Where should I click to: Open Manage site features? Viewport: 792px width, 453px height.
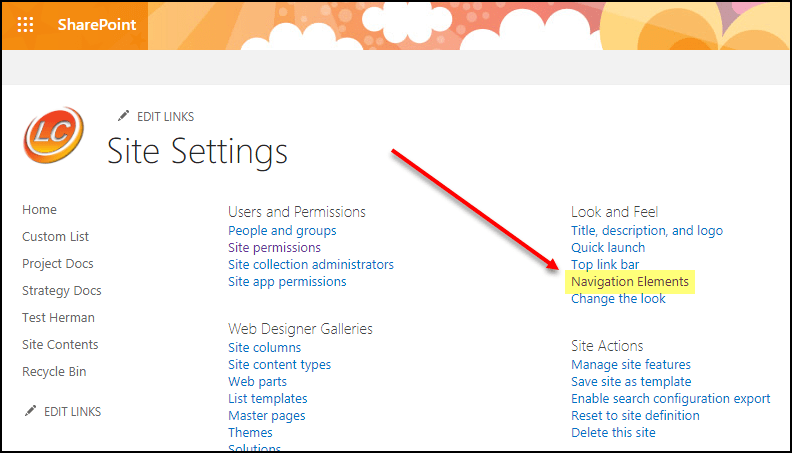[x=631, y=365]
